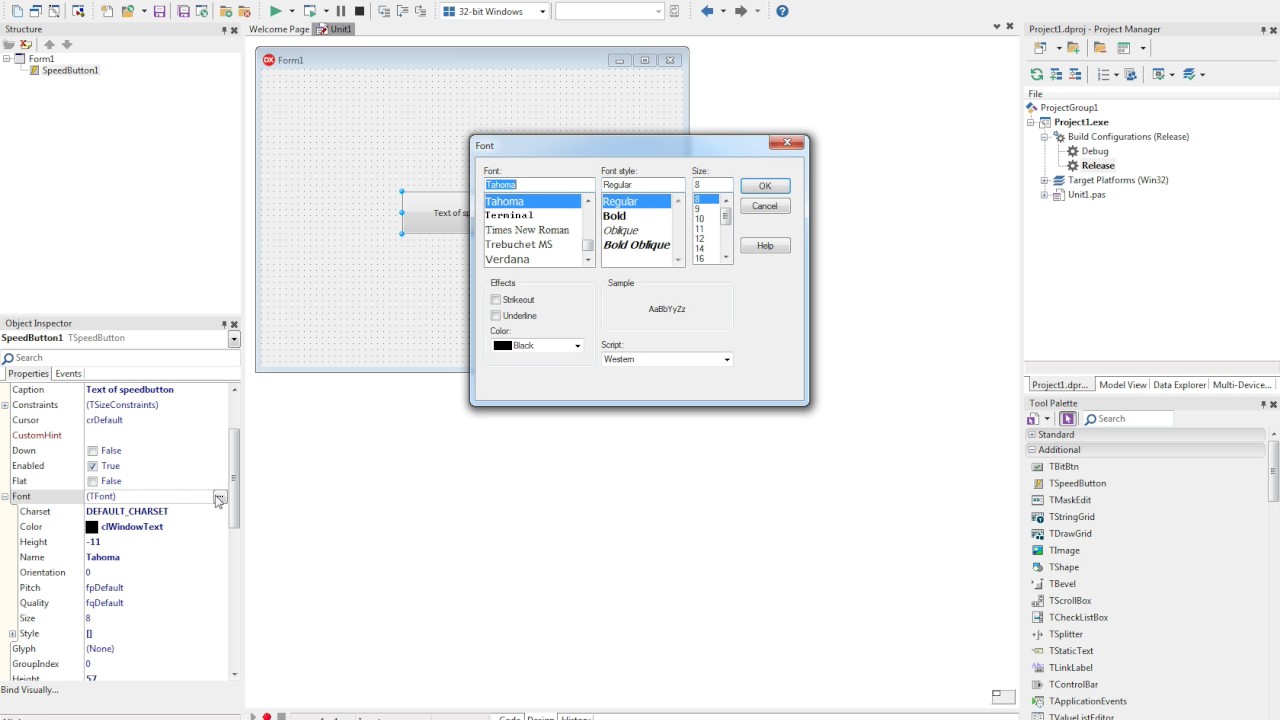Click the Font name input field containing Tahoma
The width and height of the screenshot is (1280, 720).
(x=539, y=185)
